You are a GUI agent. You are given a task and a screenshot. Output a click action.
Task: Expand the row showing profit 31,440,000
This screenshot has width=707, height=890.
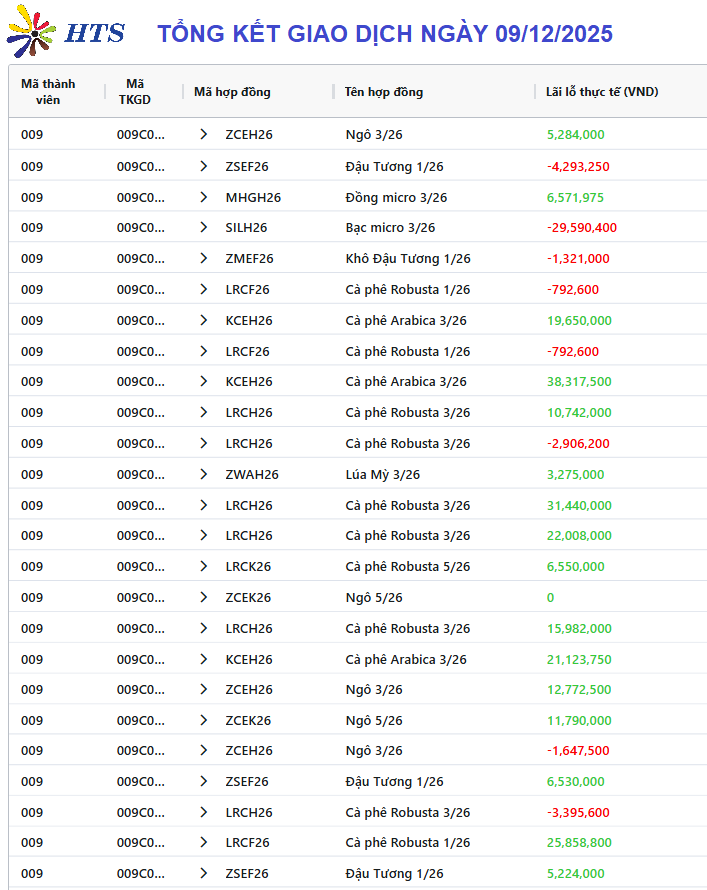coord(204,506)
